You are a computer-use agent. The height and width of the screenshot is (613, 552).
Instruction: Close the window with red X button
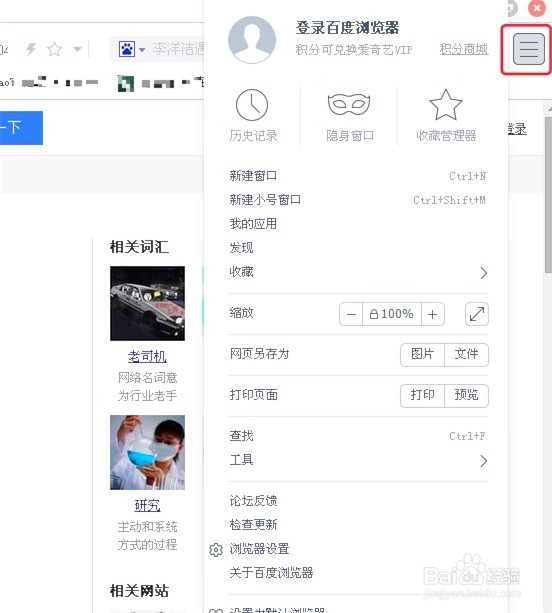tap(537, 8)
